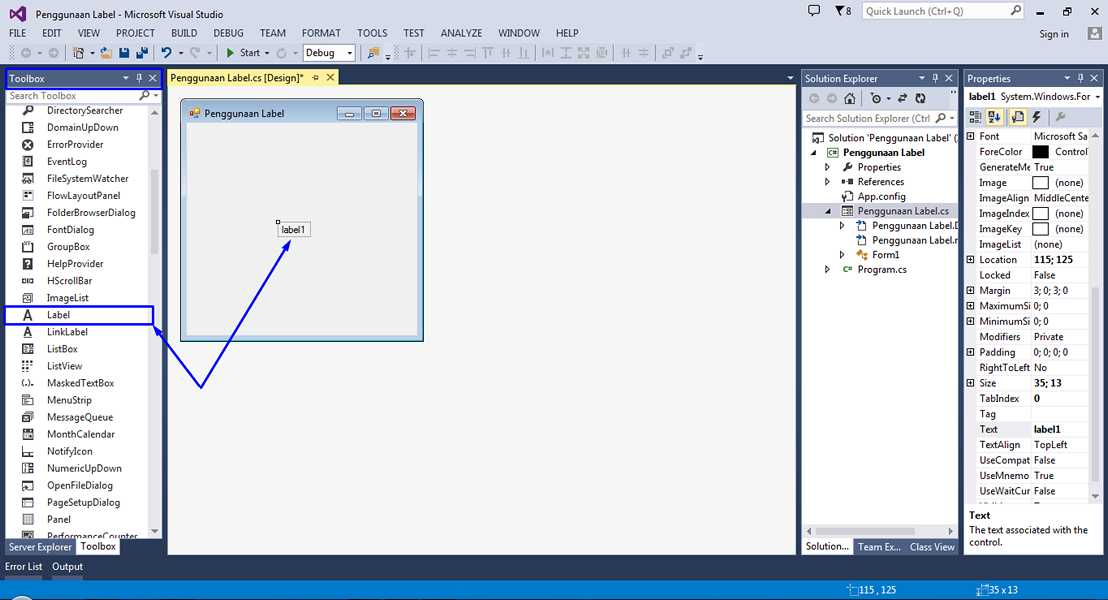Select ErrorProvider control in Toolbox
The height and width of the screenshot is (600, 1108).
pyautogui.click(x=77, y=144)
